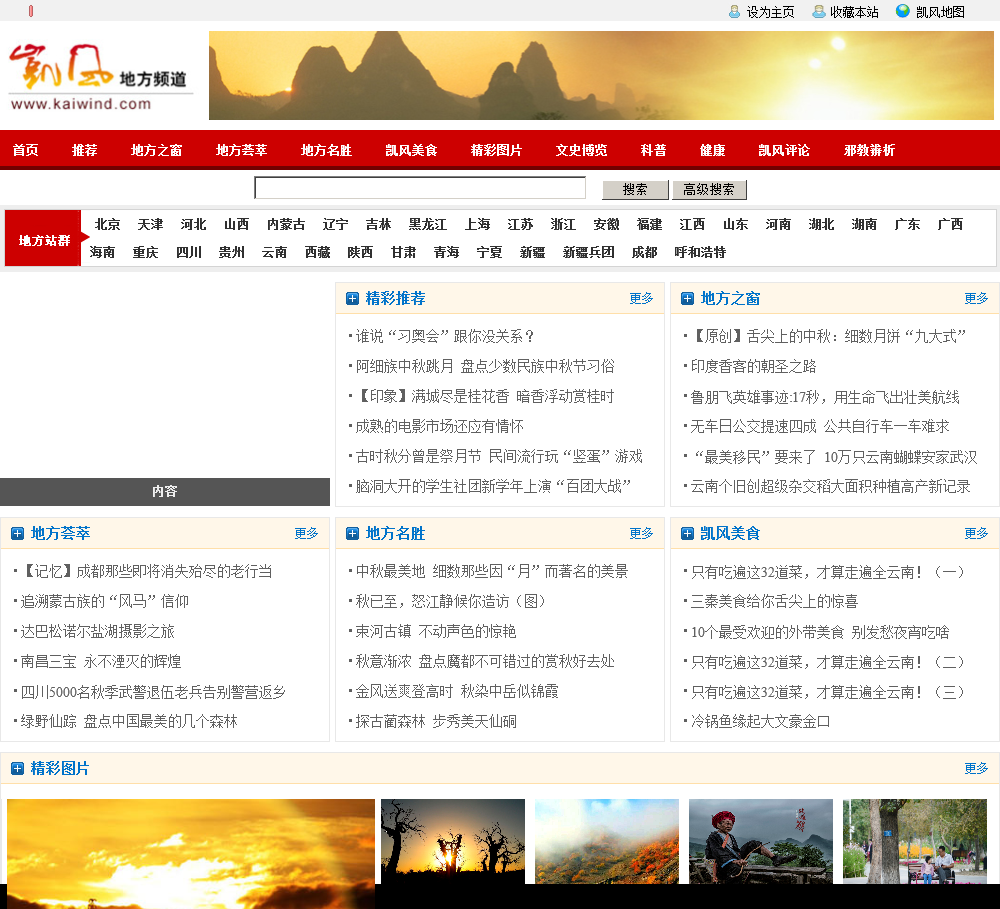Go to 地方荟萃 in the red nav bar
The image size is (1000, 909).
(x=241, y=150)
